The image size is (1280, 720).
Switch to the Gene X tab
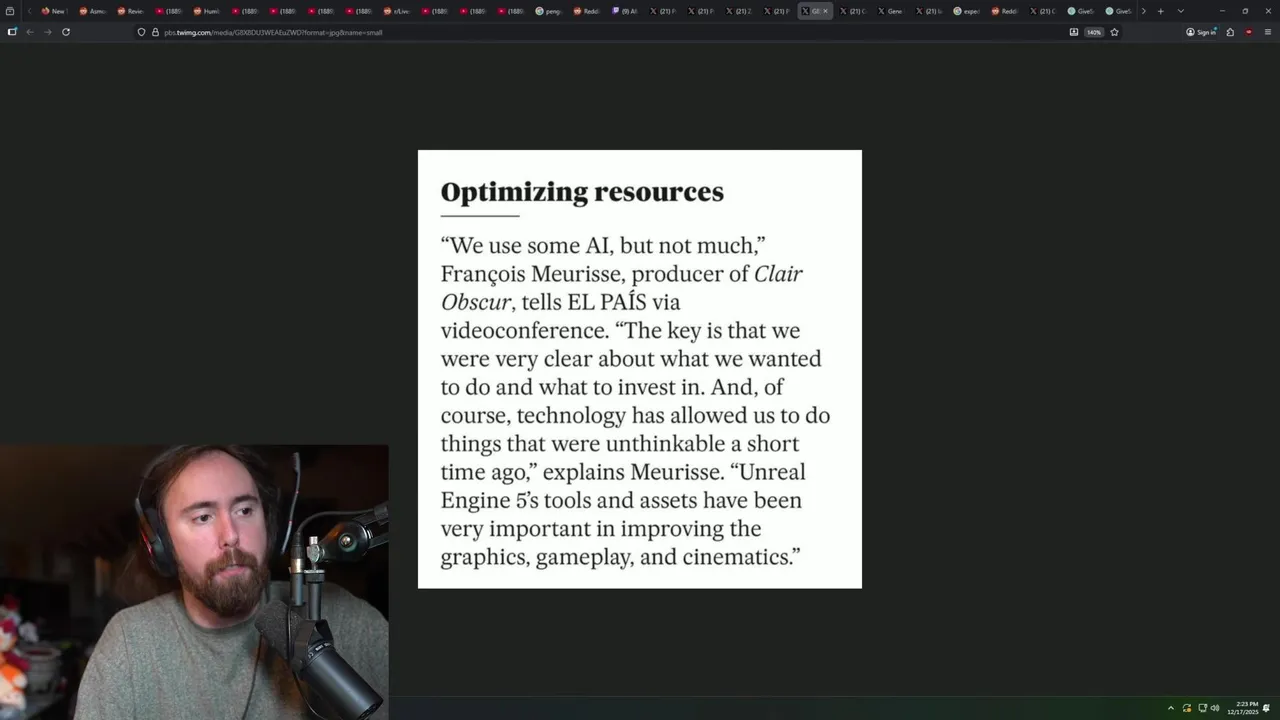(x=890, y=11)
